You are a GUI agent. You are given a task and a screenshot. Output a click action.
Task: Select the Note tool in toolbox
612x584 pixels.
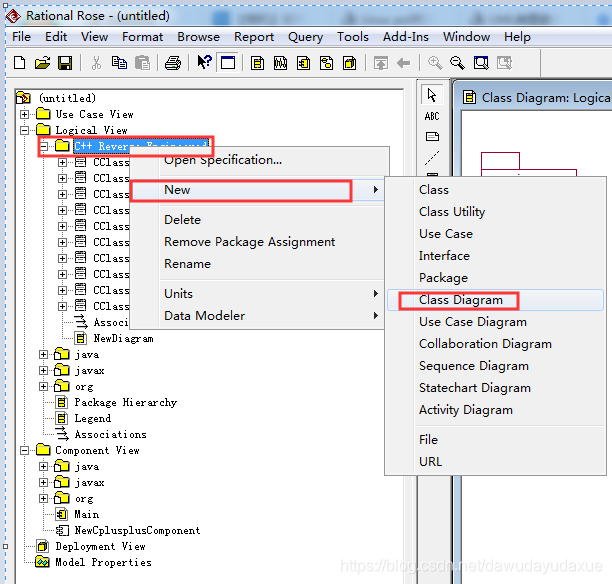click(x=432, y=137)
